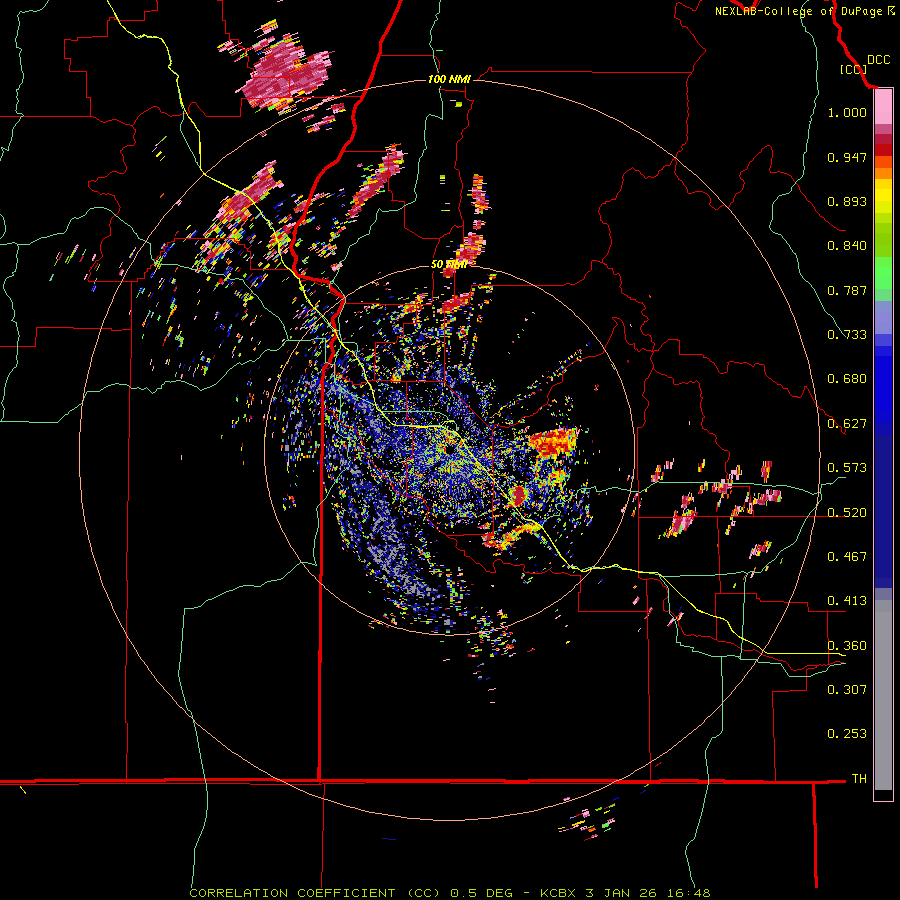Click the dark radar site center dot

click(x=448, y=451)
